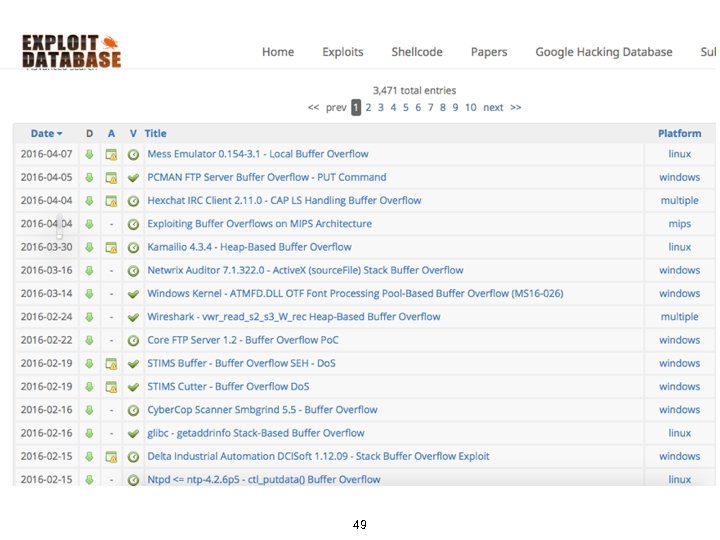
Task: Download the Core FTP Server exploit
Action: click(x=89, y=340)
